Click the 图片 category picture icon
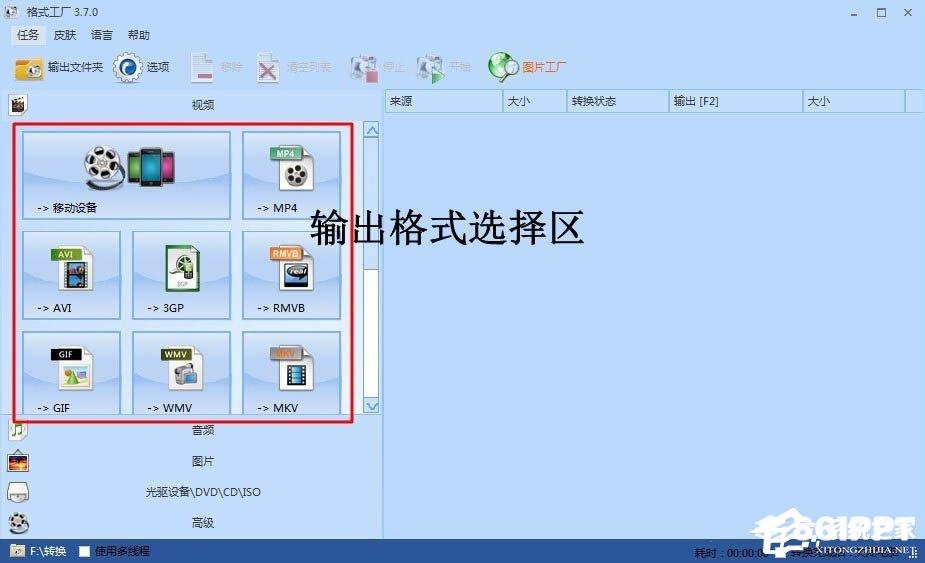Viewport: 925px width, 563px height. 18,461
